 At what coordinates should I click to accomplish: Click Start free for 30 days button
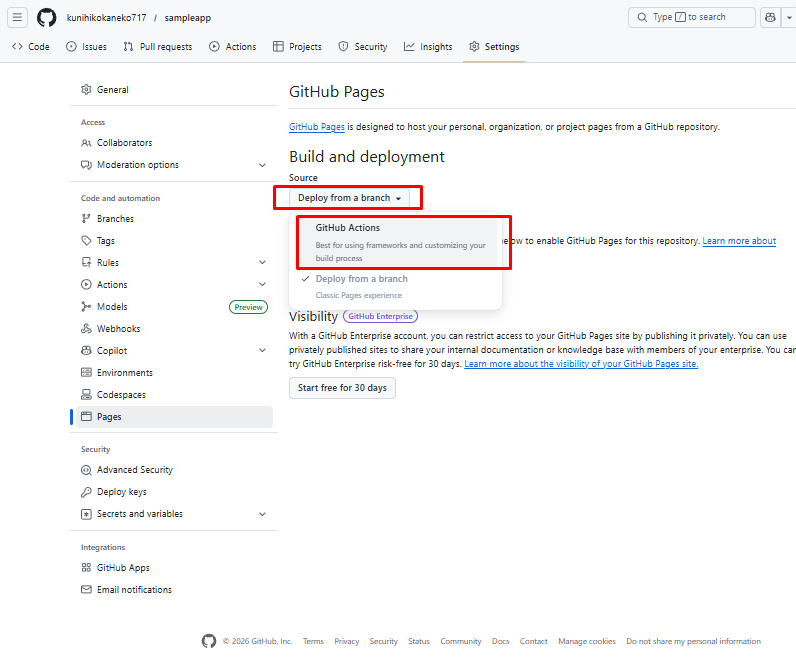[342, 388]
